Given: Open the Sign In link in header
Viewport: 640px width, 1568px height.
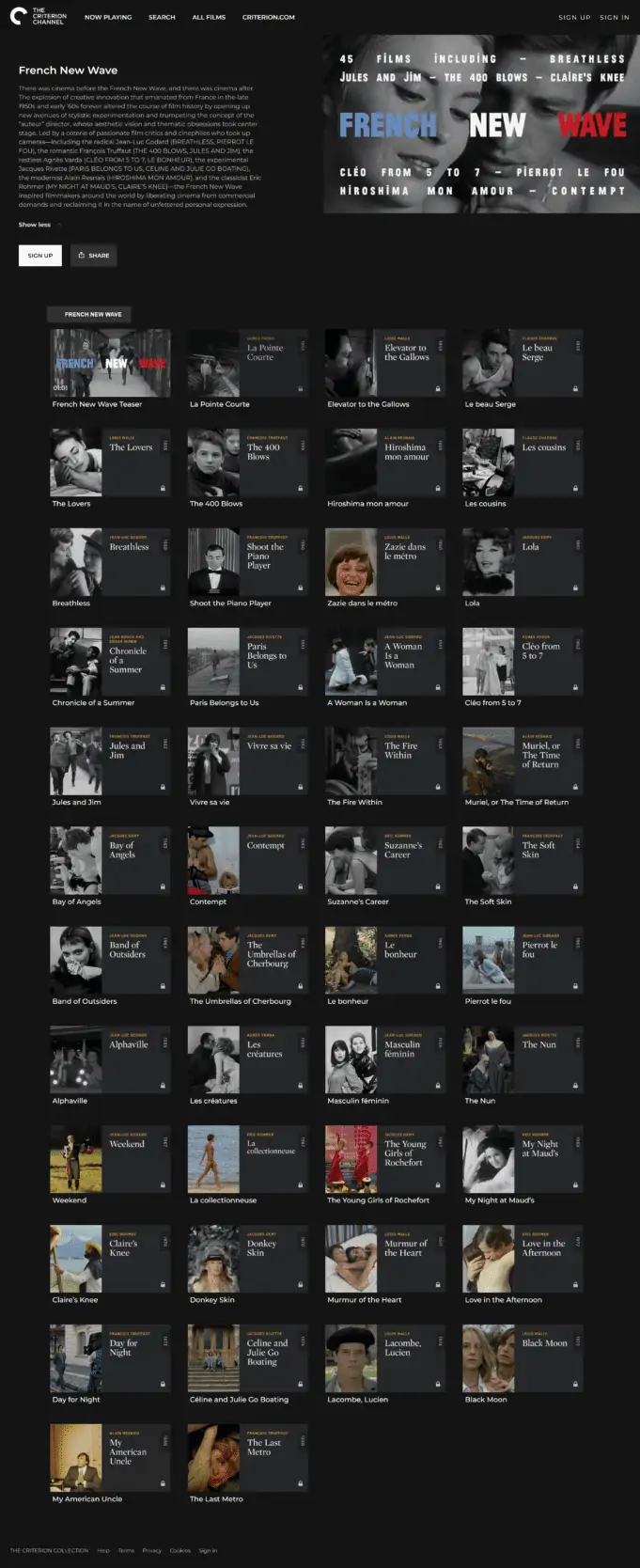Looking at the screenshot, I should coord(615,17).
